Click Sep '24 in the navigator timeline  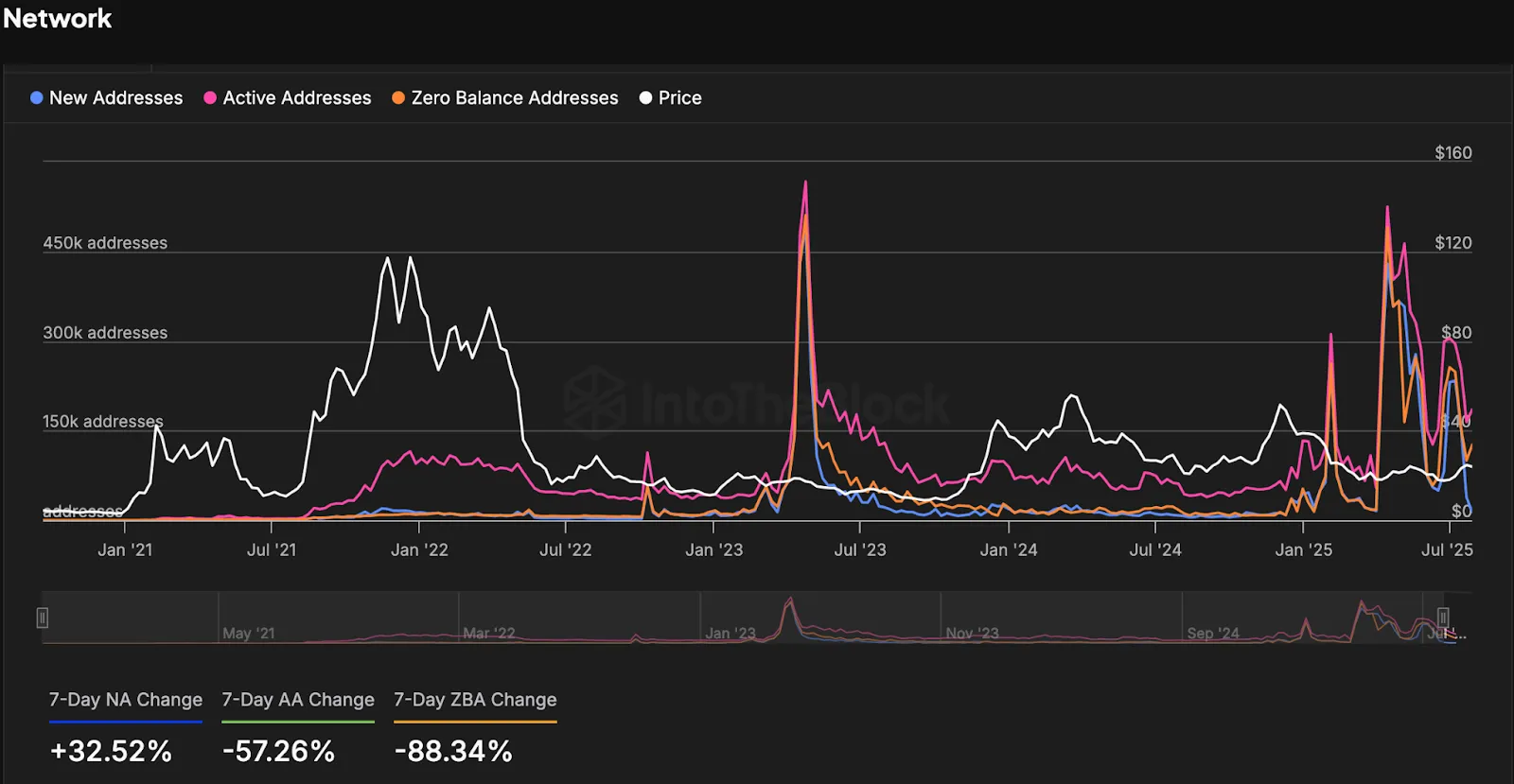tap(1213, 634)
